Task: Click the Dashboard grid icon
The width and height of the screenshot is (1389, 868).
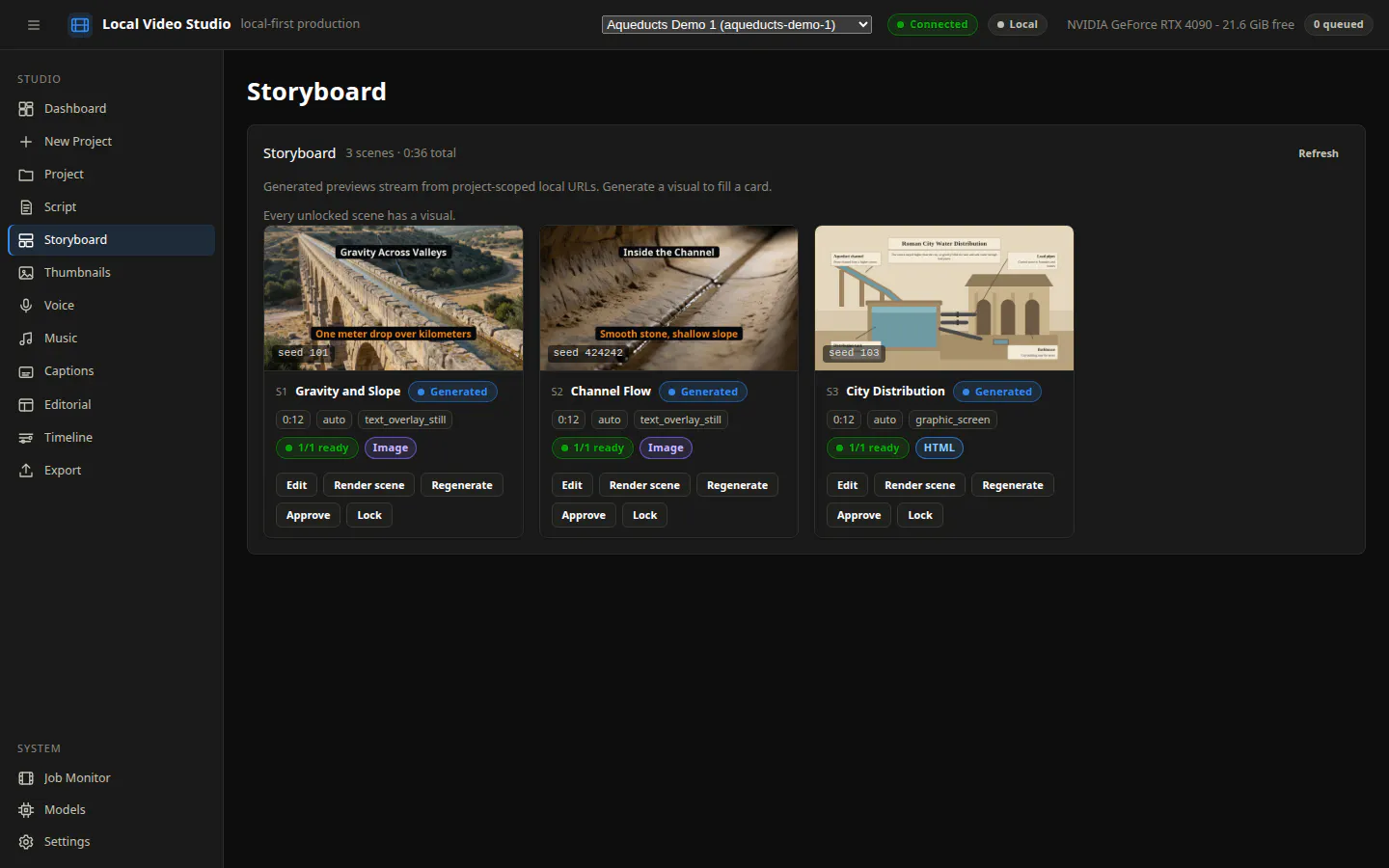Action: (26, 109)
